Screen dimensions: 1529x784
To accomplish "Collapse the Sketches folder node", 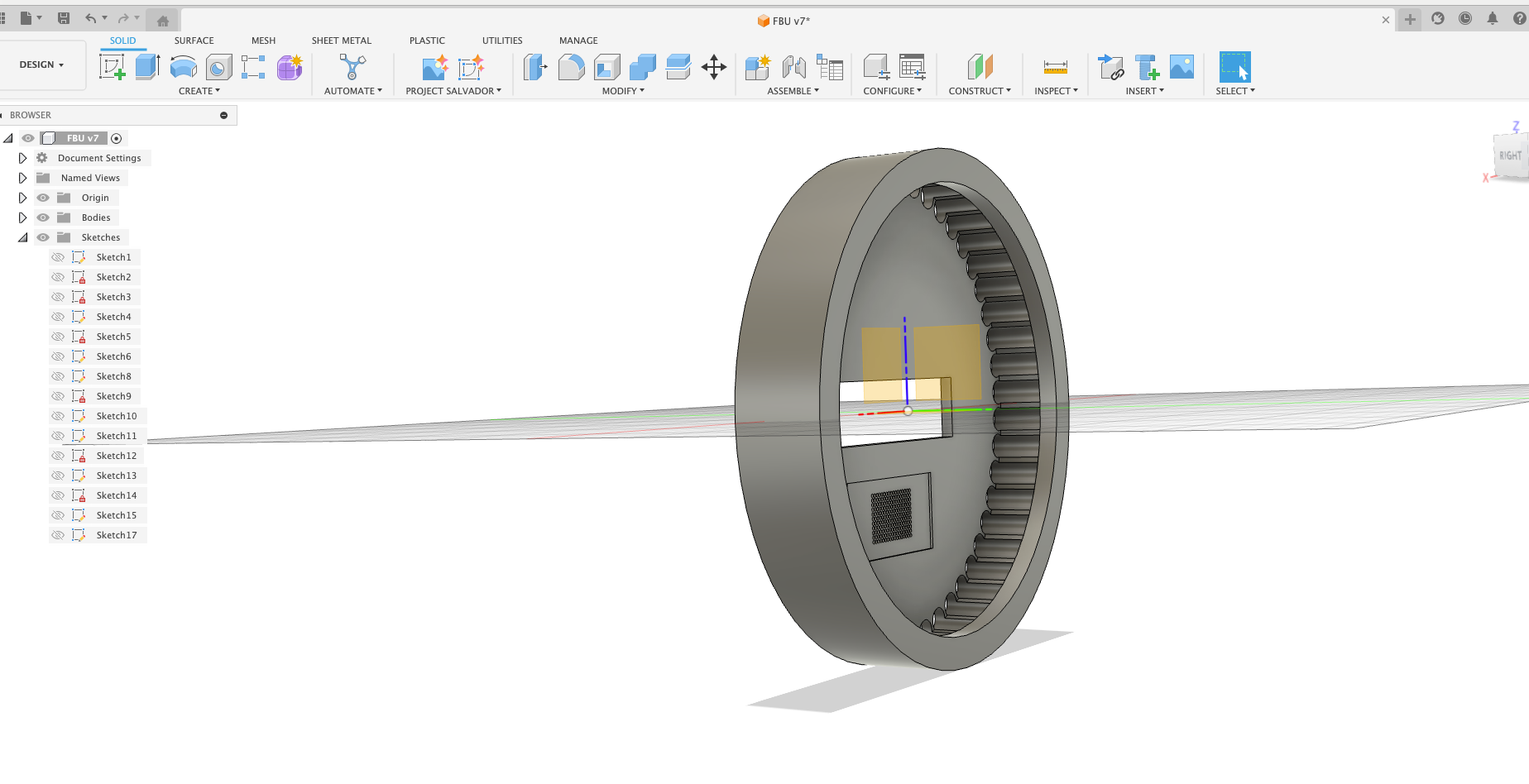I will click(22, 237).
